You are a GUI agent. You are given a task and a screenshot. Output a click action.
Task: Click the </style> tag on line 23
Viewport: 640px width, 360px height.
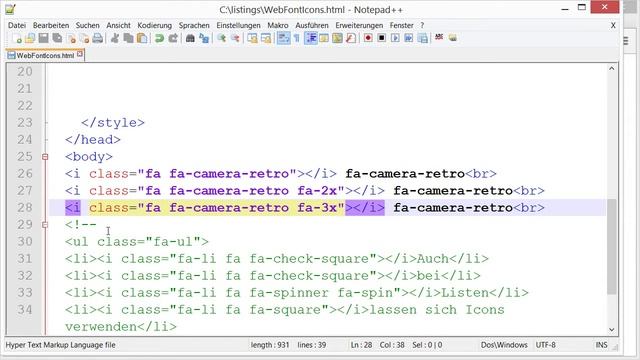[113, 123]
